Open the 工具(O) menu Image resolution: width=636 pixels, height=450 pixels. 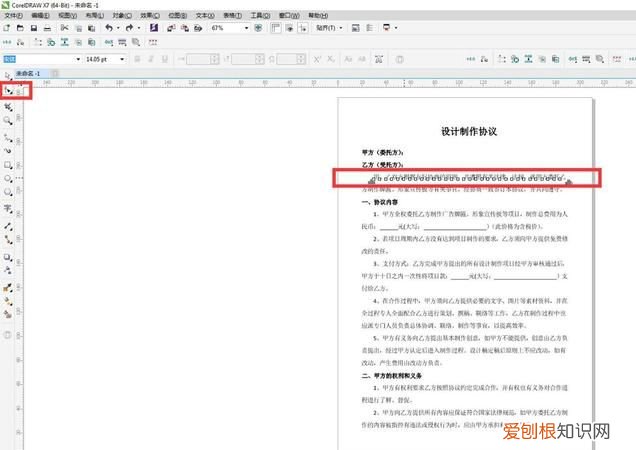click(260, 15)
